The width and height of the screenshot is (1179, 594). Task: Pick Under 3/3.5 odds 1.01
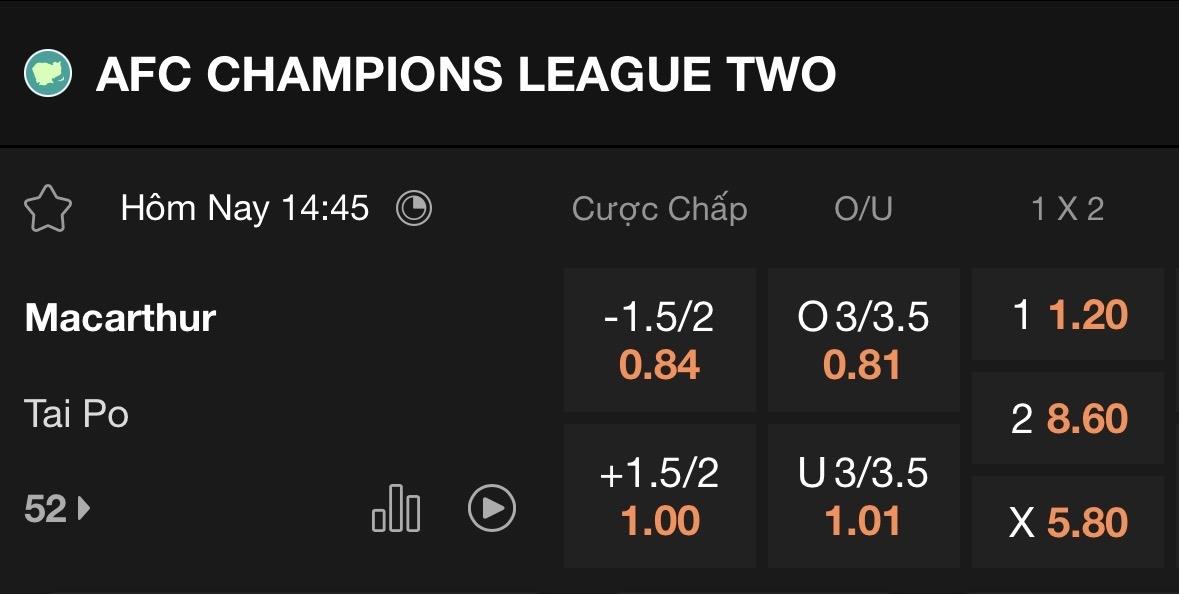tap(863, 496)
